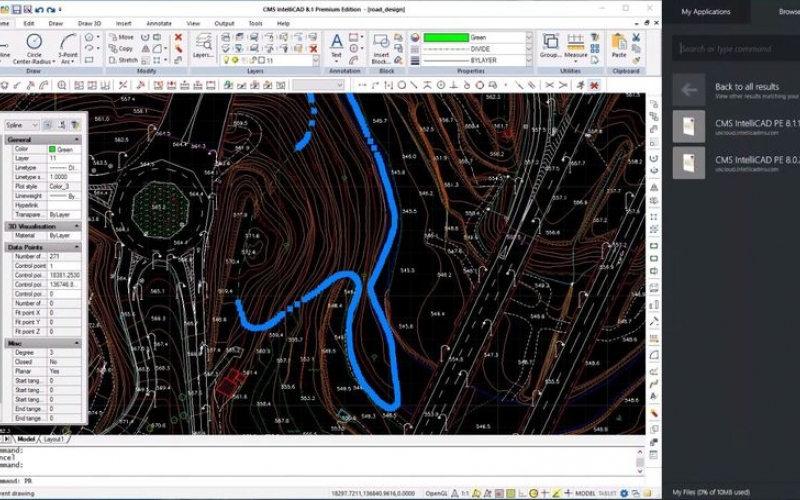The width and height of the screenshot is (800, 500).
Task: Click the 3-Point Arc tool
Action: [67, 44]
